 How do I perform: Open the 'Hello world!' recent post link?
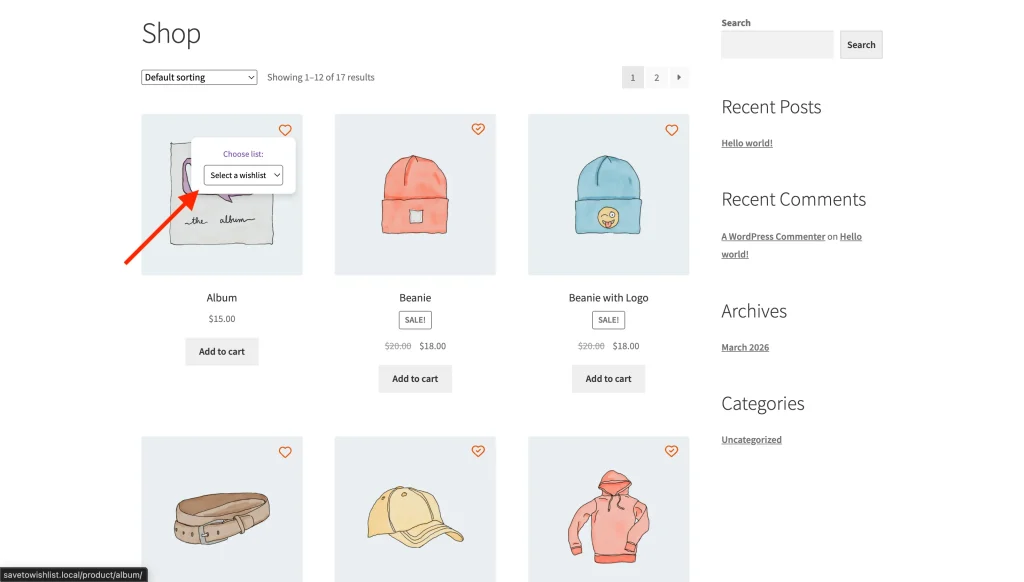[747, 143]
